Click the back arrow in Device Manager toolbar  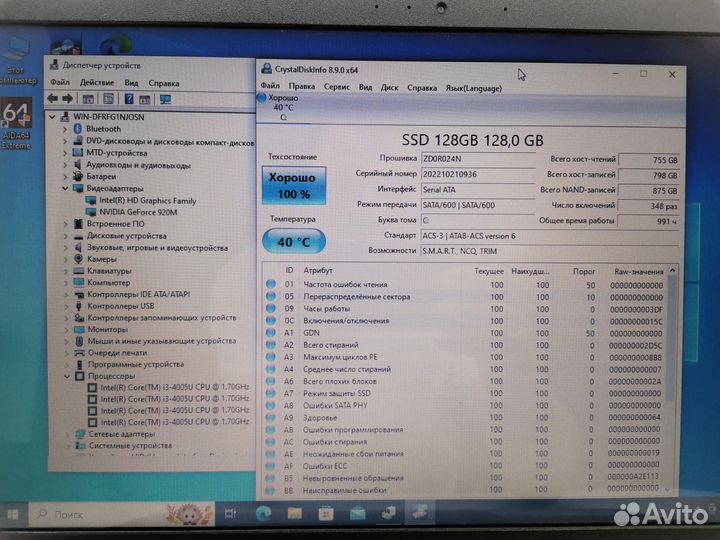coord(53,98)
